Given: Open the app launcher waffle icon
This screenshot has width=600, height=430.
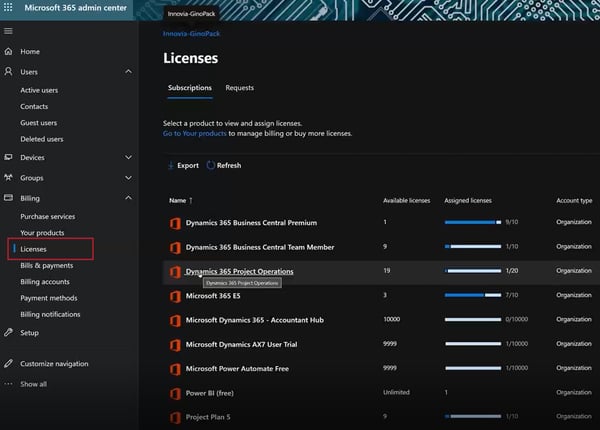Looking at the screenshot, I should pos(8,7).
